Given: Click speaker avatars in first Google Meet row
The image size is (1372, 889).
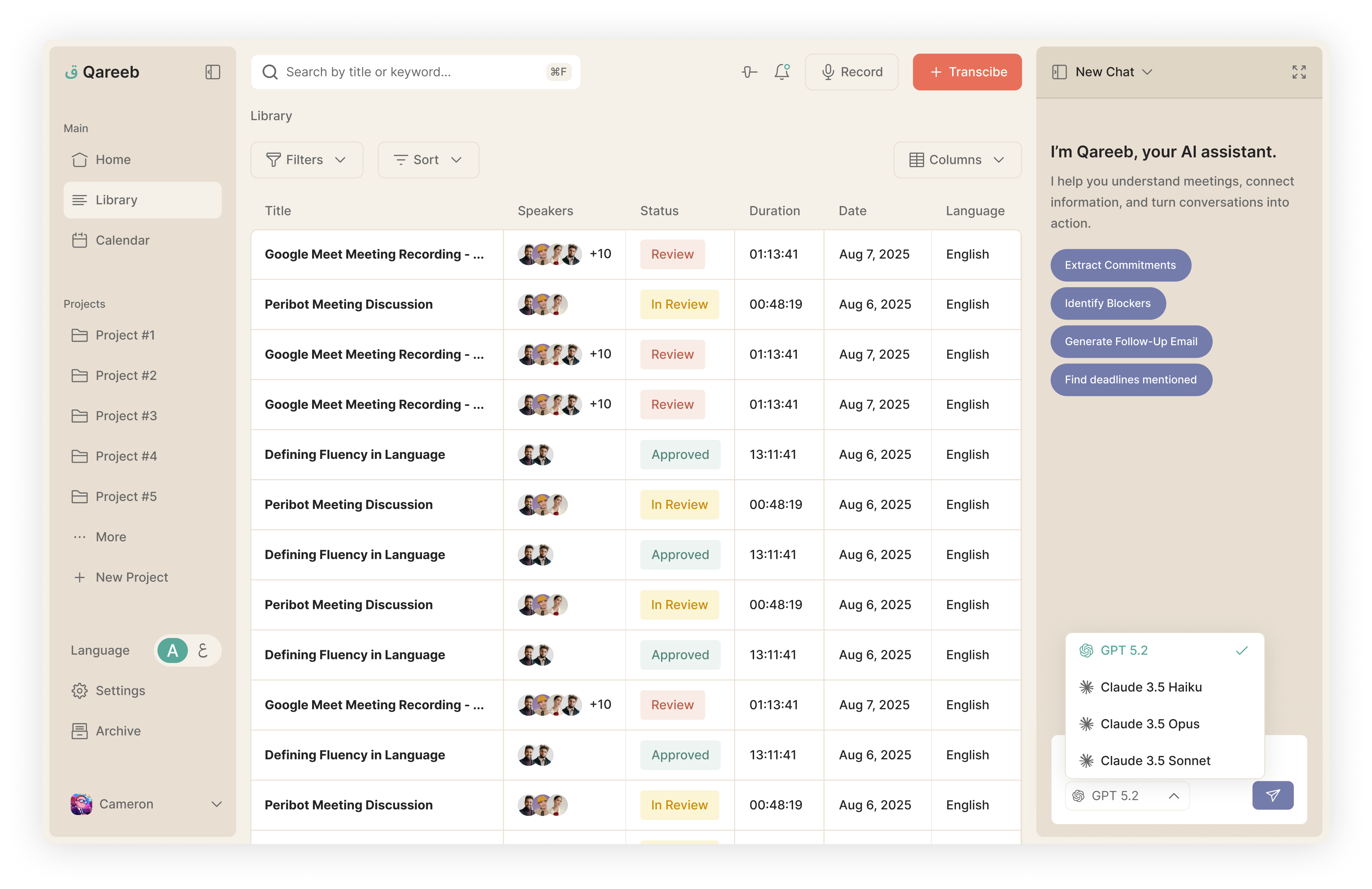Looking at the screenshot, I should [x=549, y=254].
